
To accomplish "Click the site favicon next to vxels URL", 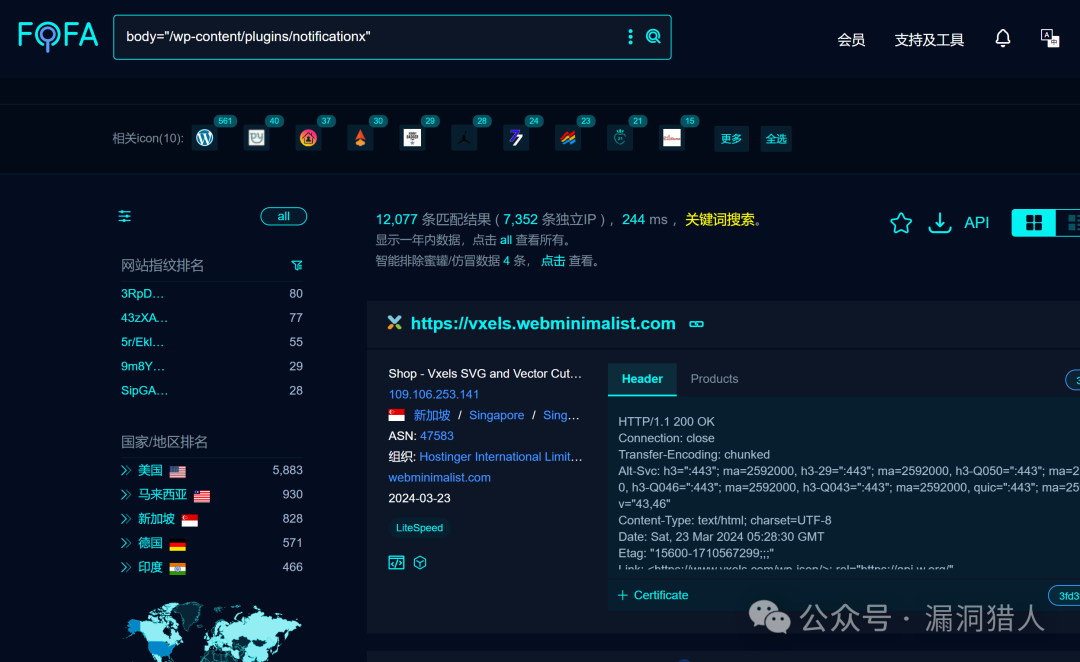I will pyautogui.click(x=395, y=322).
